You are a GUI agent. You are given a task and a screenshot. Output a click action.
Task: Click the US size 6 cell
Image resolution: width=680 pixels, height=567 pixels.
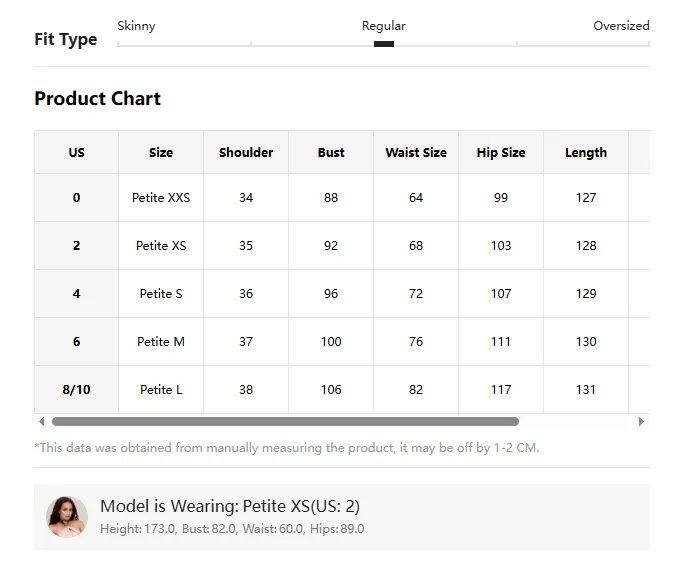[x=76, y=341]
